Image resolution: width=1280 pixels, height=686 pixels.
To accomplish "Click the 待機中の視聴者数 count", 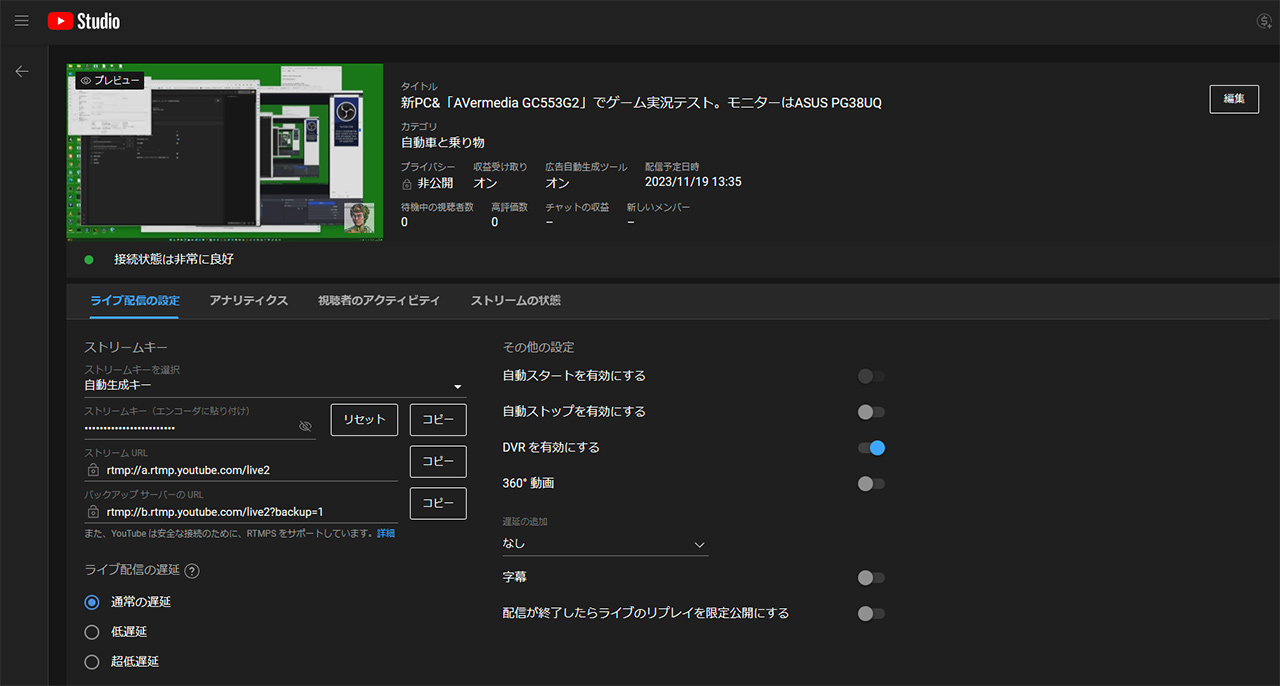I will coord(404,222).
